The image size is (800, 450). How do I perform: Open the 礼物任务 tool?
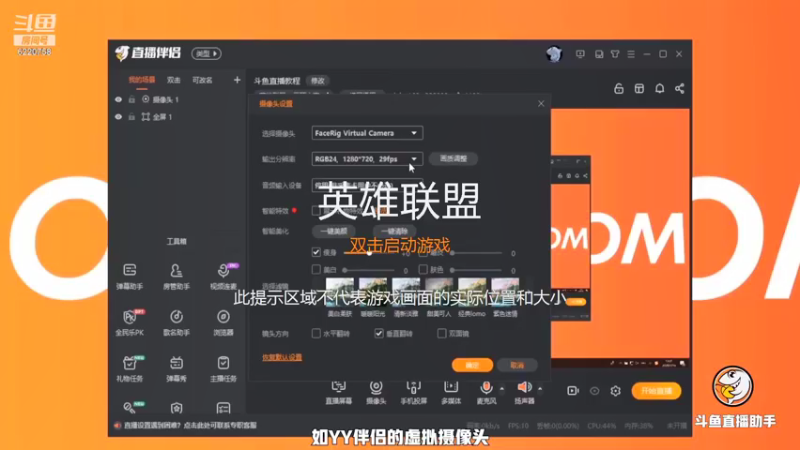[x=130, y=368]
